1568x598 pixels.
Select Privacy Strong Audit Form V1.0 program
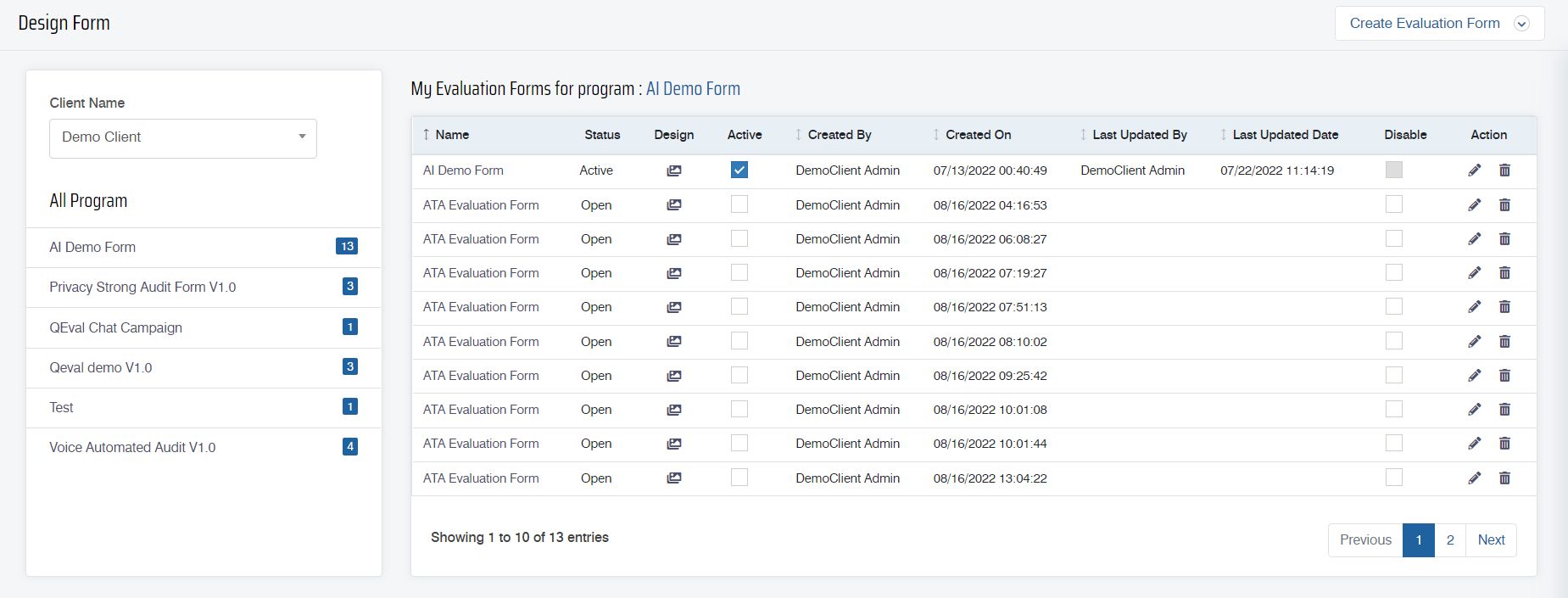142,288
